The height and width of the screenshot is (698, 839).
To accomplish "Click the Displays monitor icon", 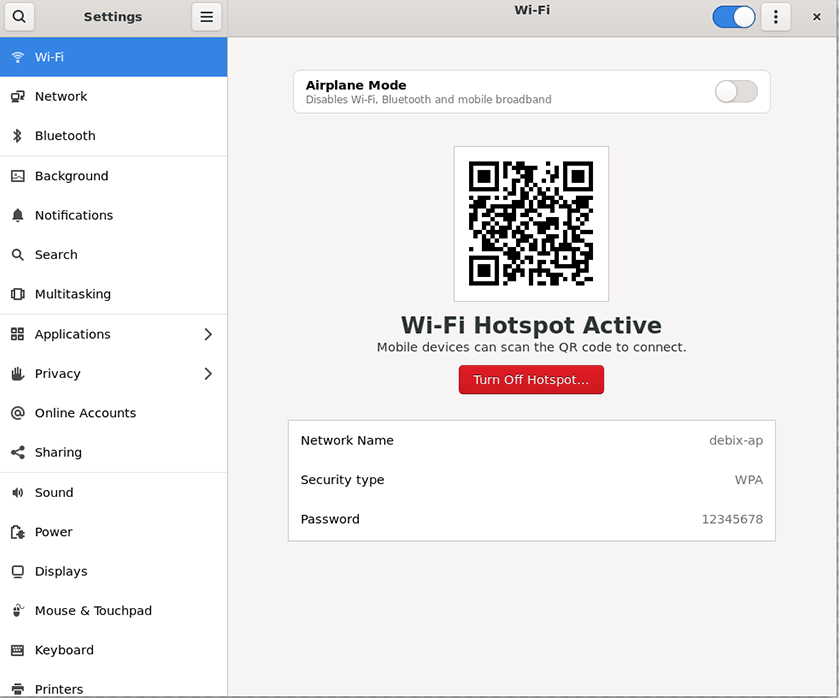I will tap(18, 572).
